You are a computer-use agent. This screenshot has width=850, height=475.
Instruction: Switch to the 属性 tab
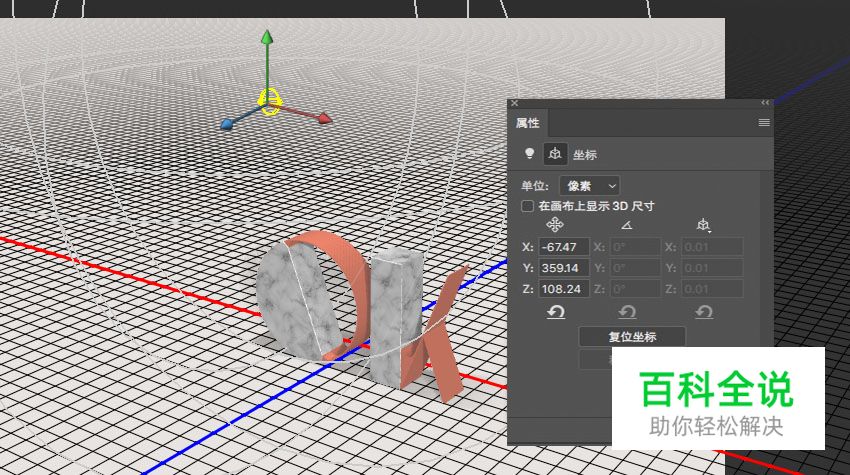(528, 123)
